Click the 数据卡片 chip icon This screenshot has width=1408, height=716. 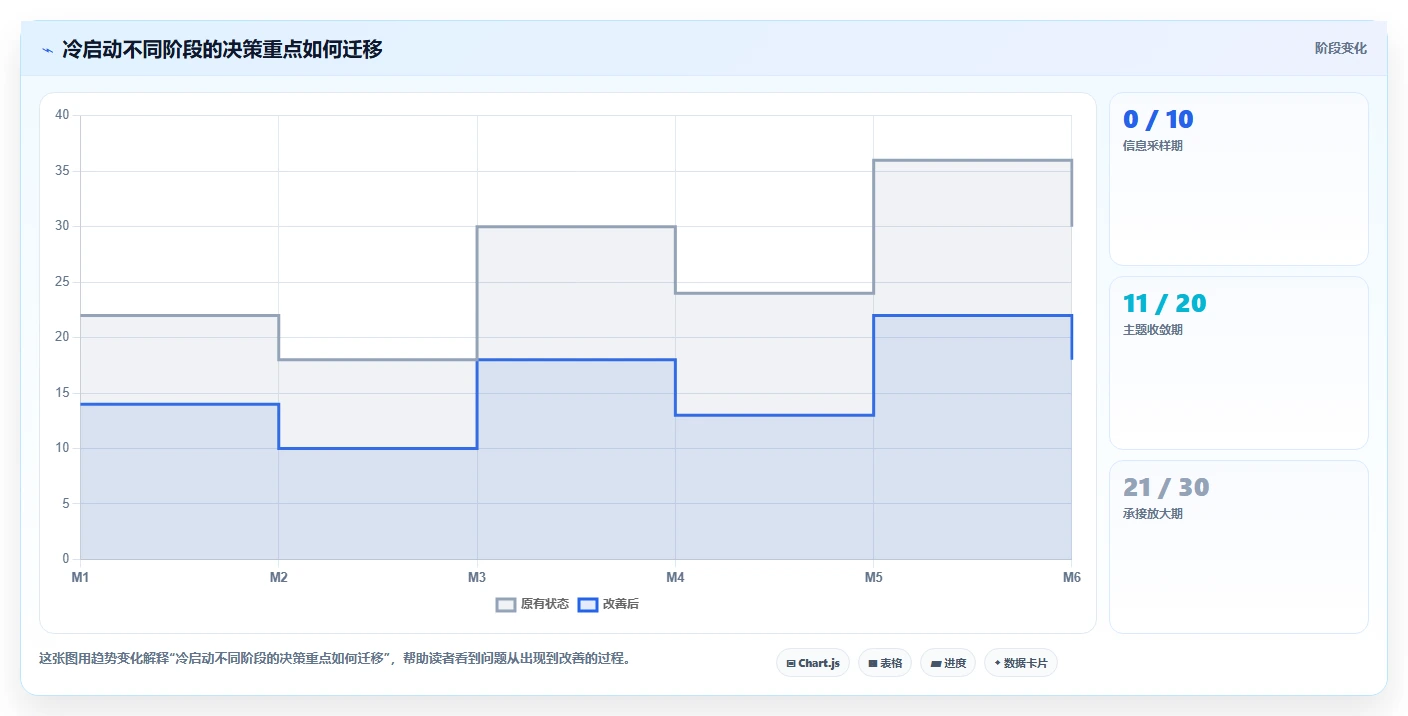(x=997, y=663)
